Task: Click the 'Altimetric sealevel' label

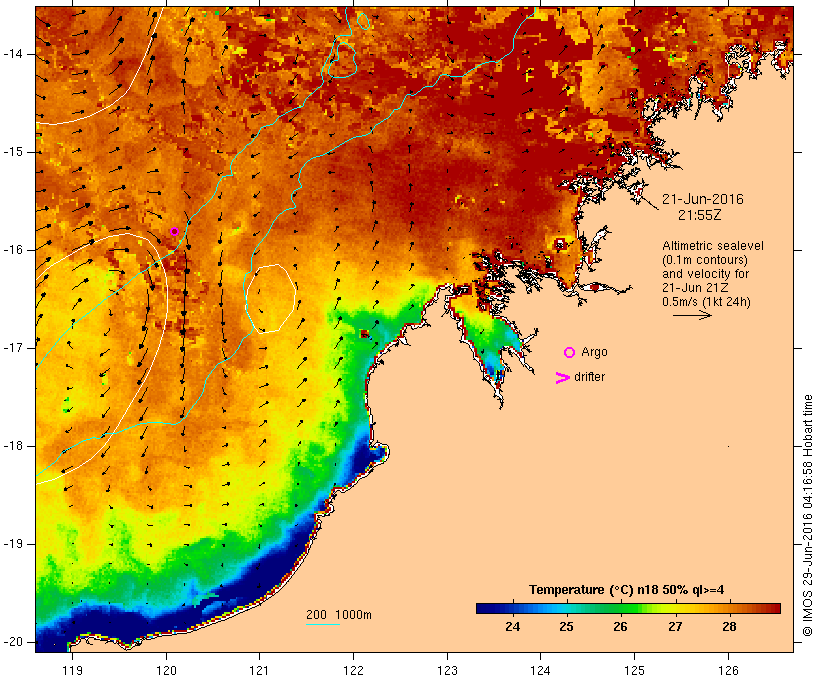Action: coord(713,246)
